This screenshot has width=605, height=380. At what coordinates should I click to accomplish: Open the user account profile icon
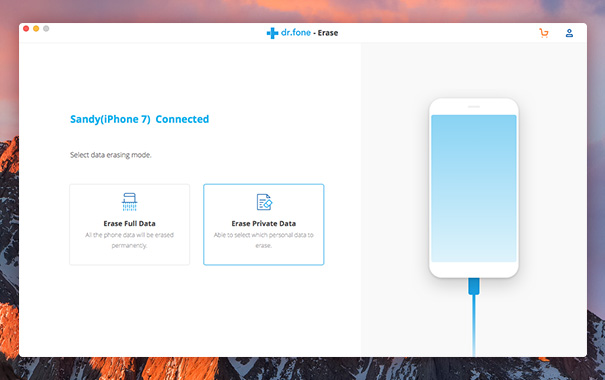pos(569,33)
